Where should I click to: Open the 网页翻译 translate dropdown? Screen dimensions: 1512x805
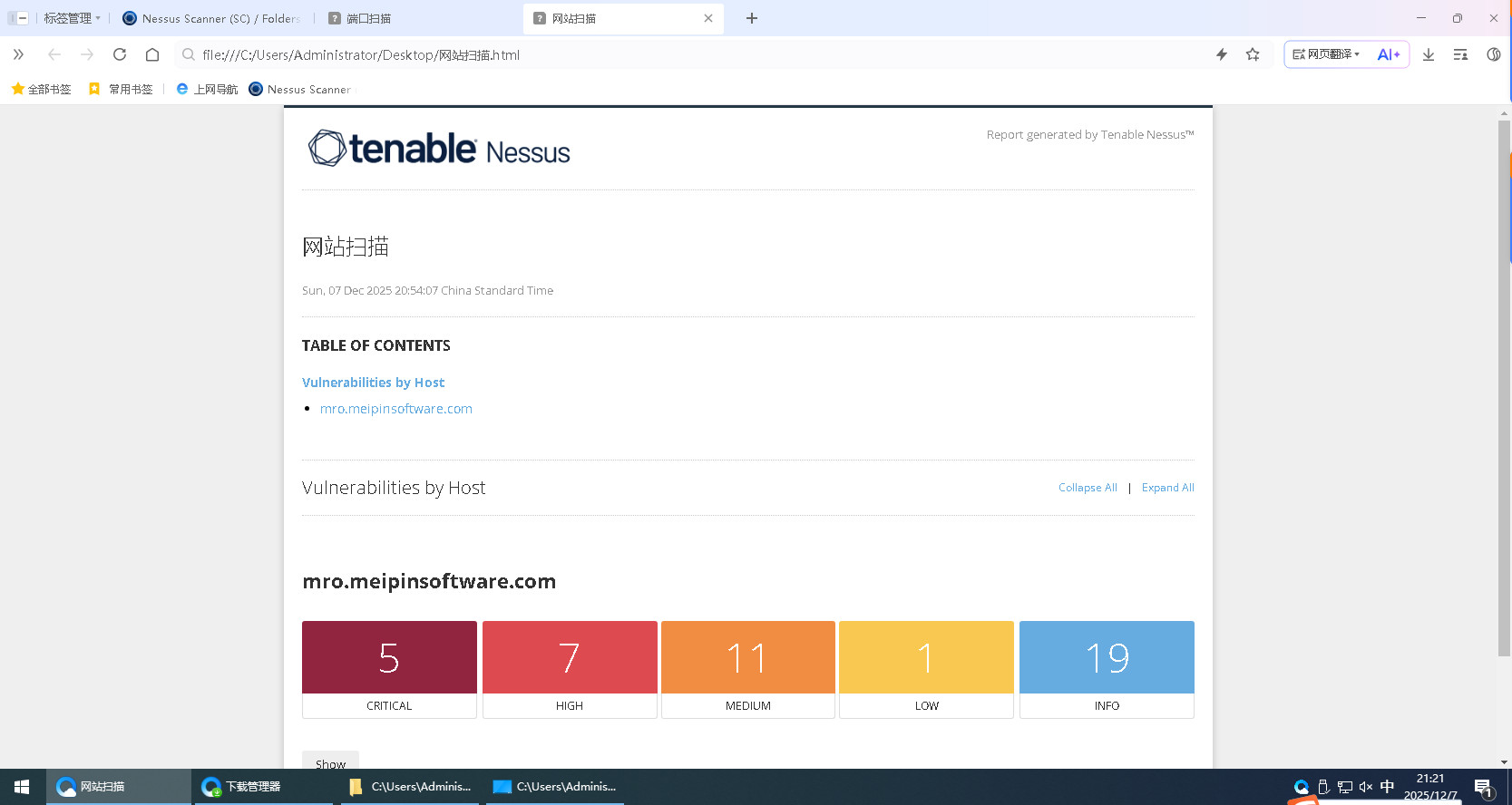[x=1326, y=54]
